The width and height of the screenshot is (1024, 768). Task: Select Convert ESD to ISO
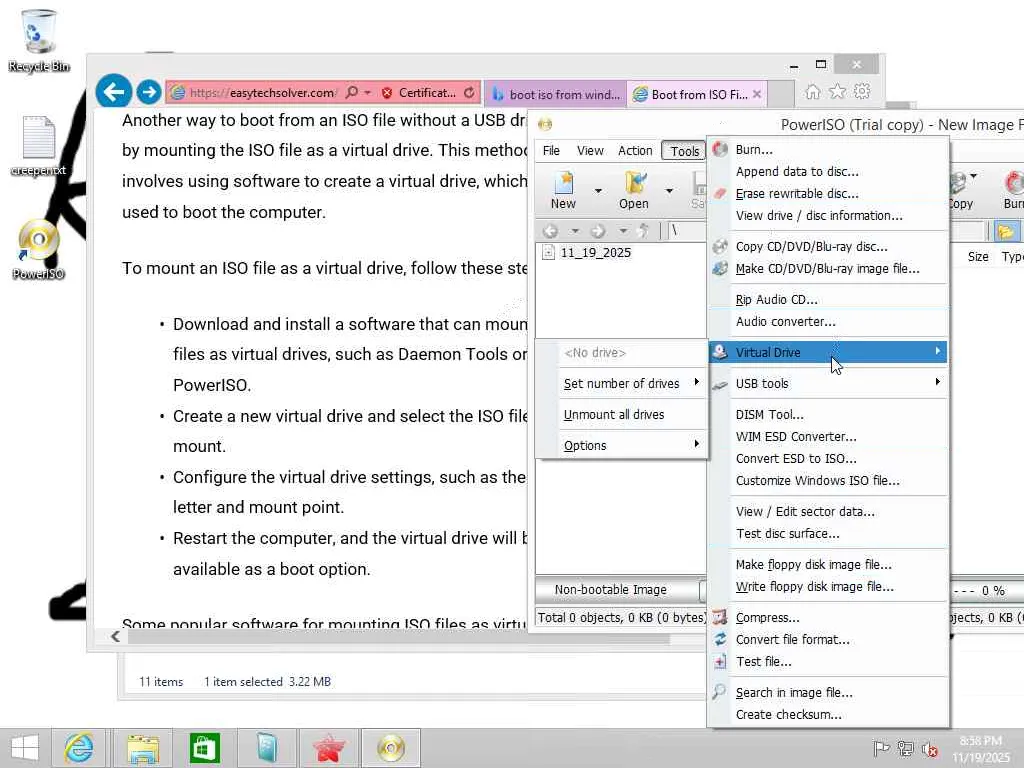(796, 458)
